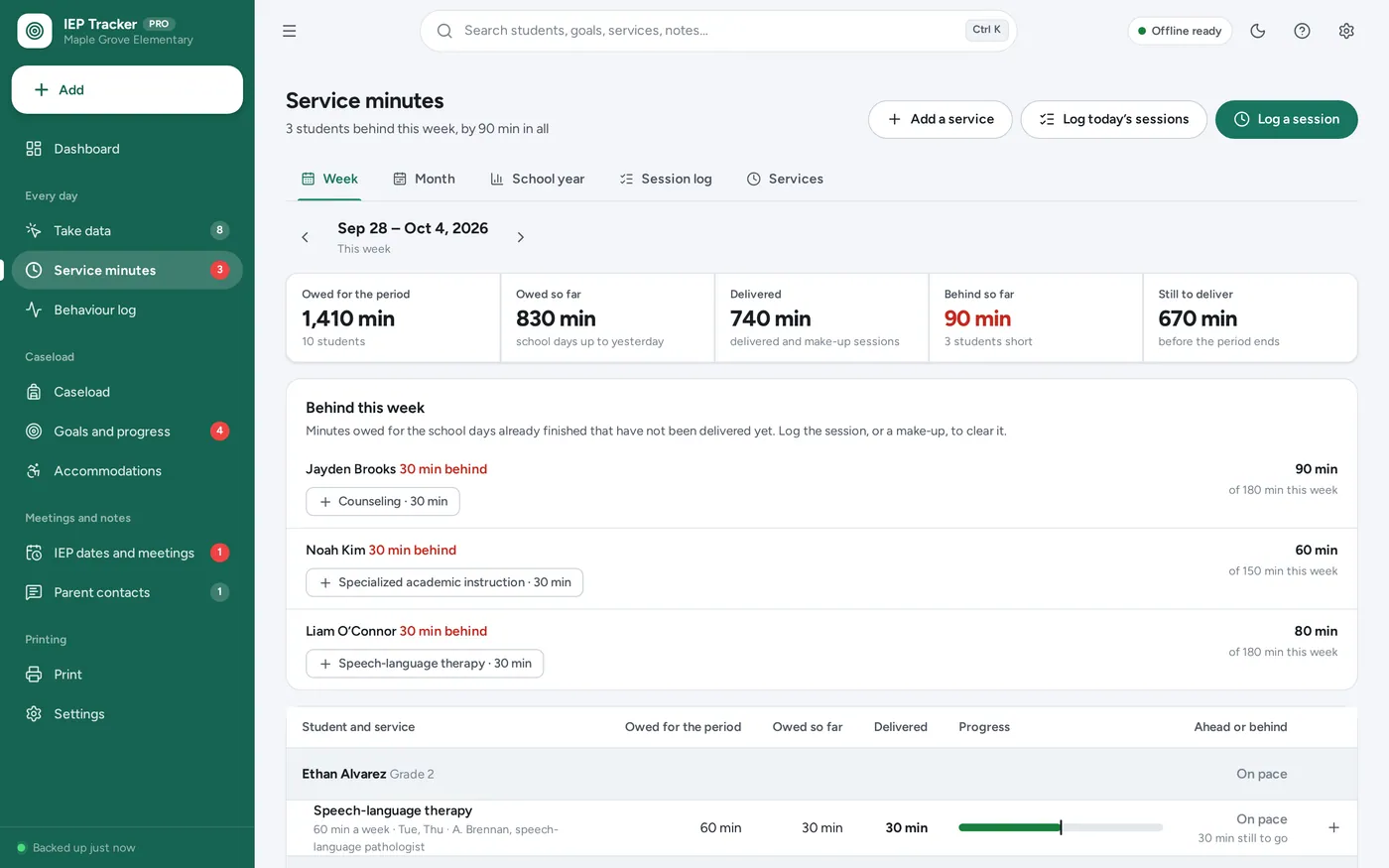Log Counseling 30 min for Jayden Brooks
Screen dimensions: 1389x868
pyautogui.click(x=382, y=501)
